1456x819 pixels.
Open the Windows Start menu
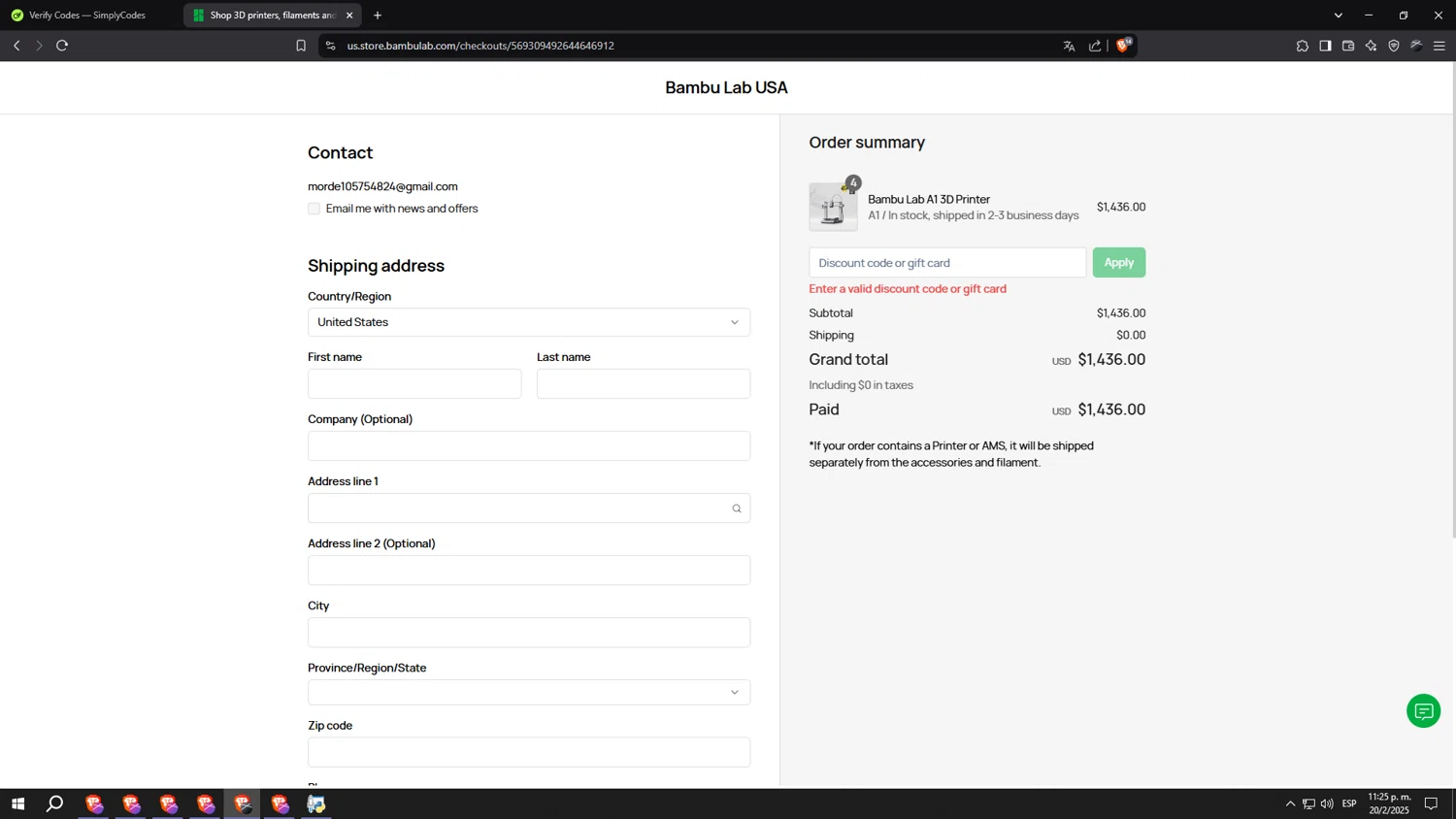[x=17, y=803]
